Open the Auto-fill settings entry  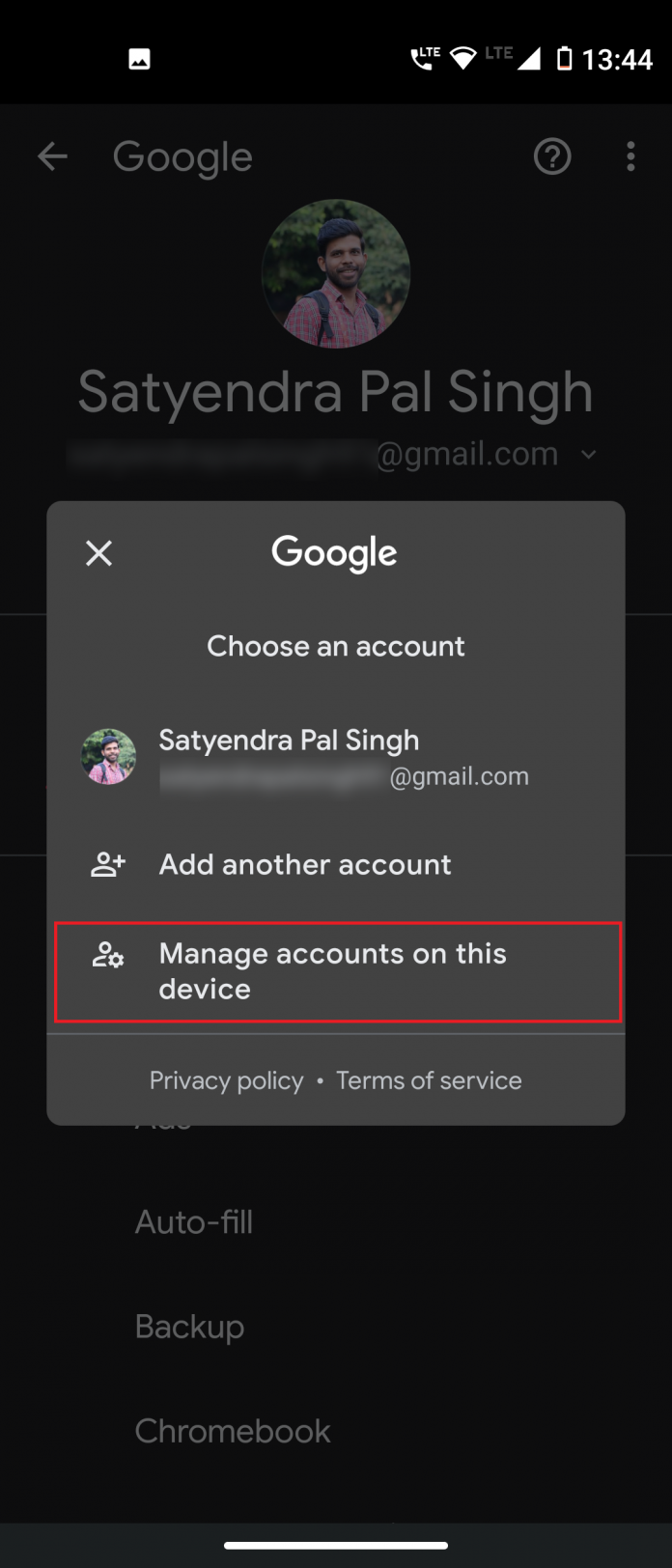click(x=193, y=1221)
